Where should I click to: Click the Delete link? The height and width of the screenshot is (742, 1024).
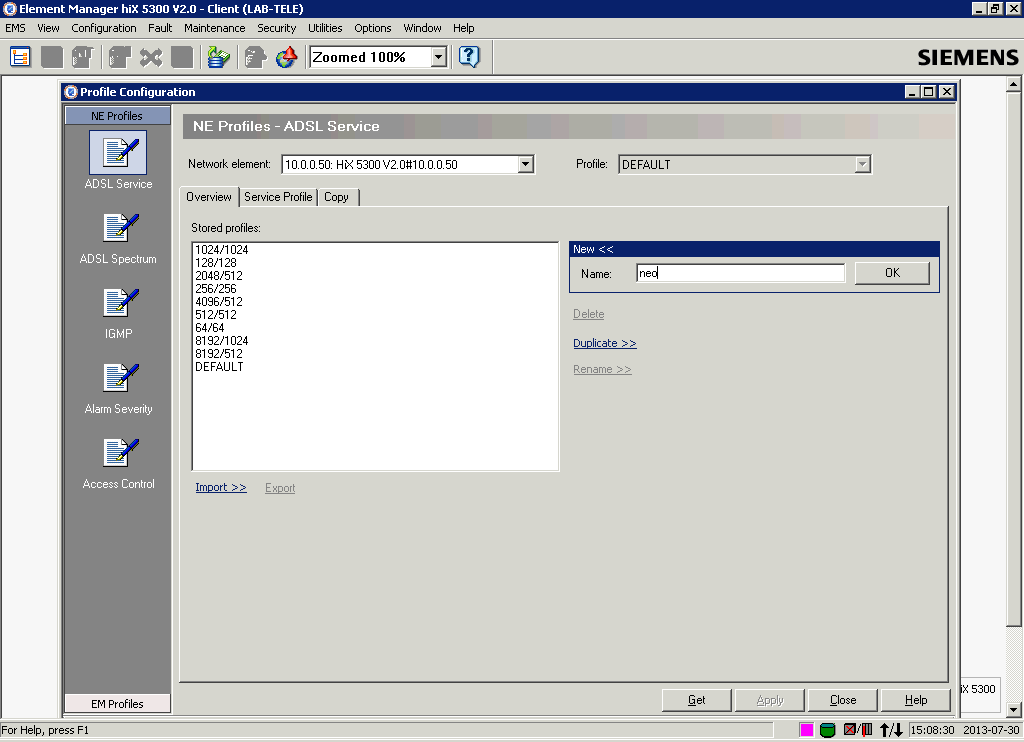pos(588,314)
